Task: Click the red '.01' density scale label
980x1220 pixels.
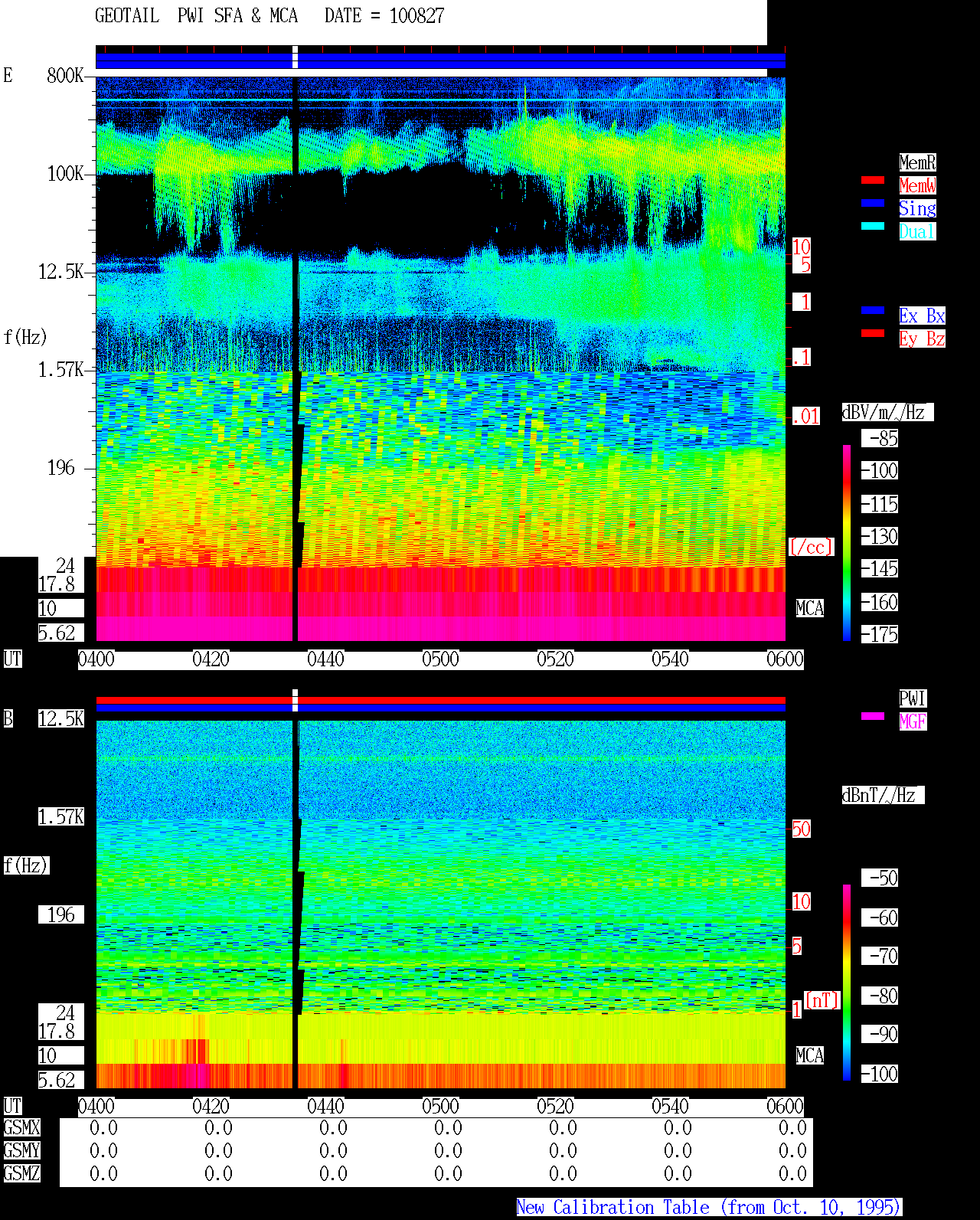Action: (x=805, y=417)
